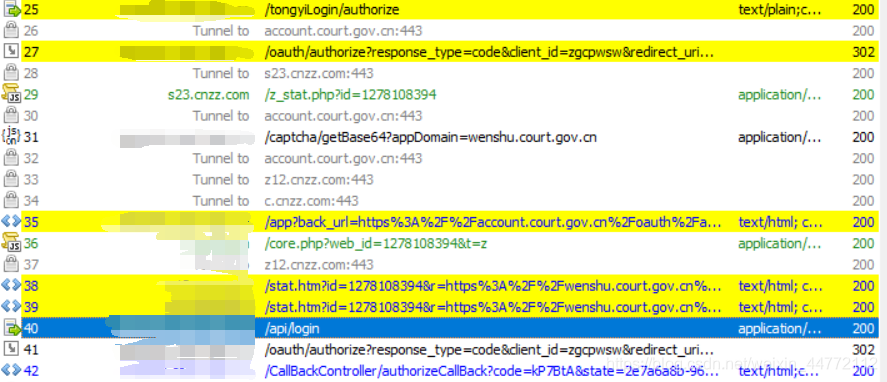Select the s23.cnzz.com:443 tunnel URL
Screen dimensions: 887x382
pyautogui.click(x=319, y=73)
